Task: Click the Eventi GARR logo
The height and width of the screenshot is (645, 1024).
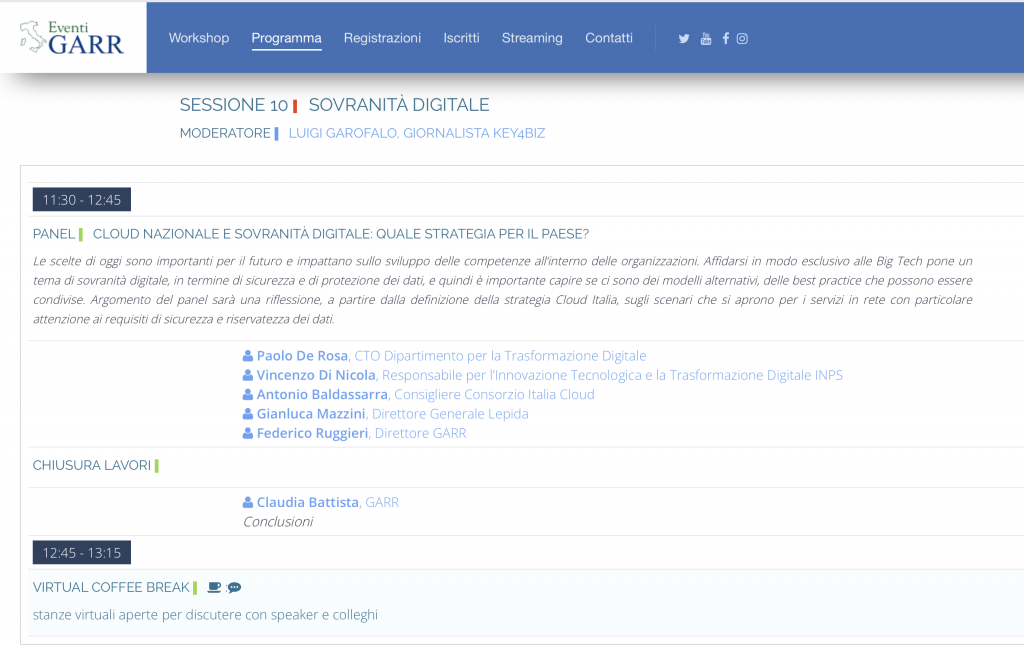Action: point(72,37)
